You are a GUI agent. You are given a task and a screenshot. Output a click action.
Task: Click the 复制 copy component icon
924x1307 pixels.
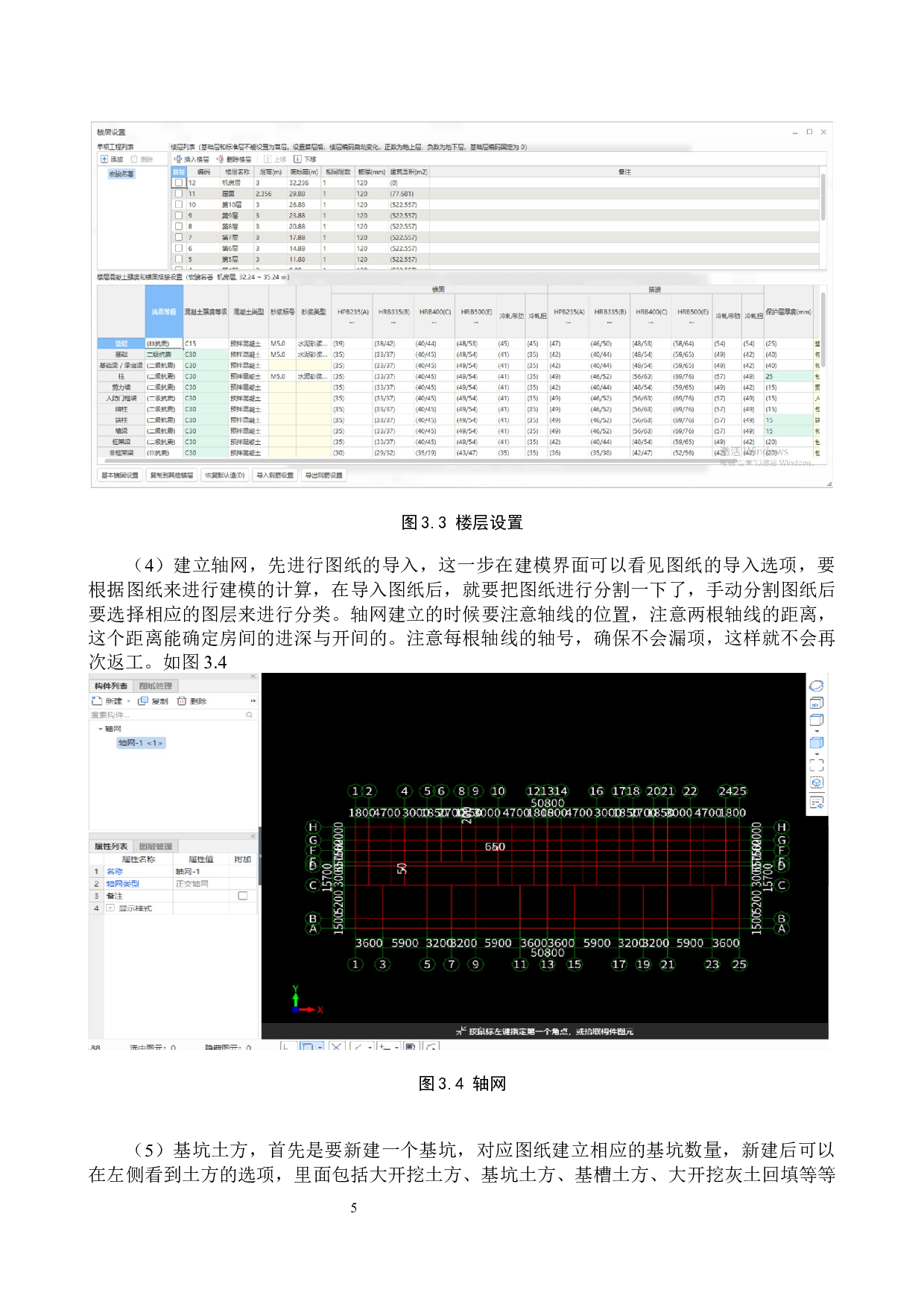[x=143, y=701]
